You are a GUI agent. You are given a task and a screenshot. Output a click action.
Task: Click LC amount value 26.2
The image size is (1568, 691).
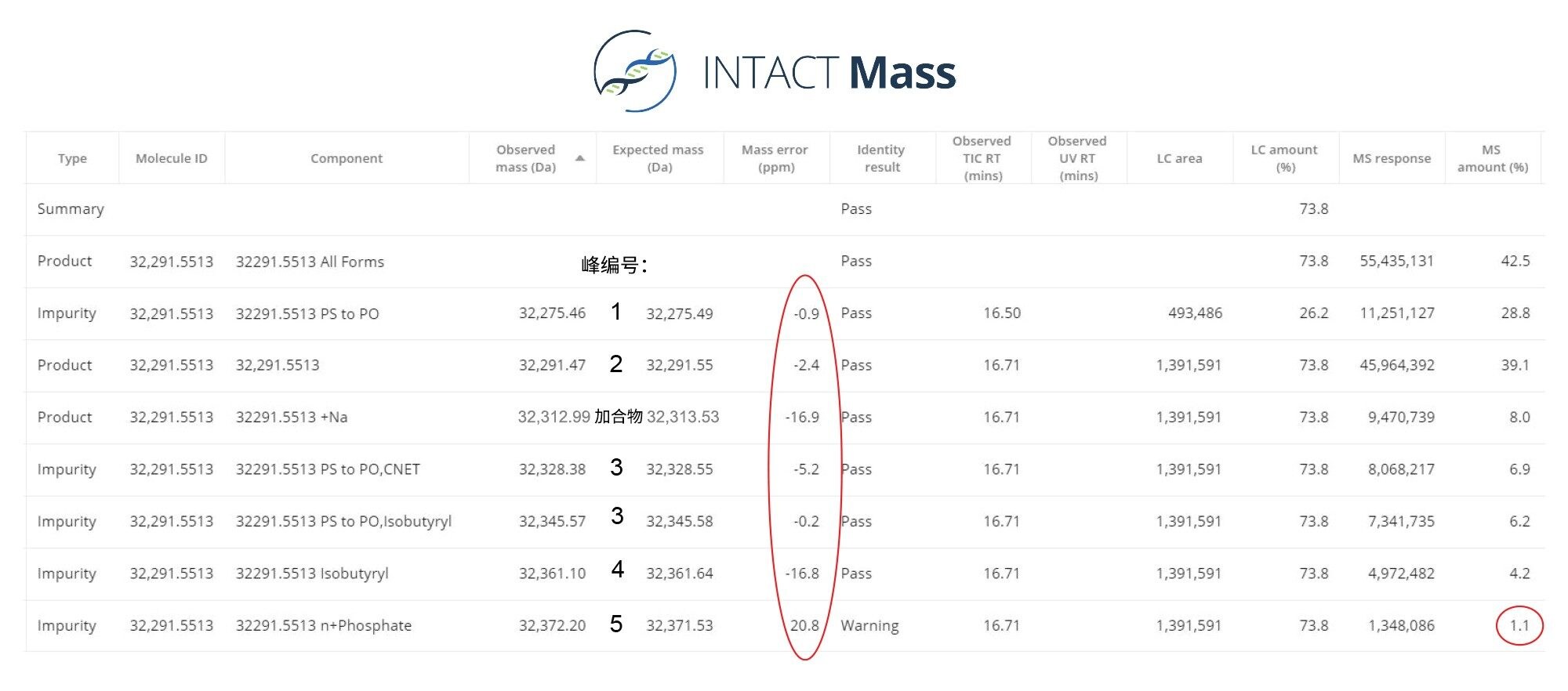click(1313, 313)
